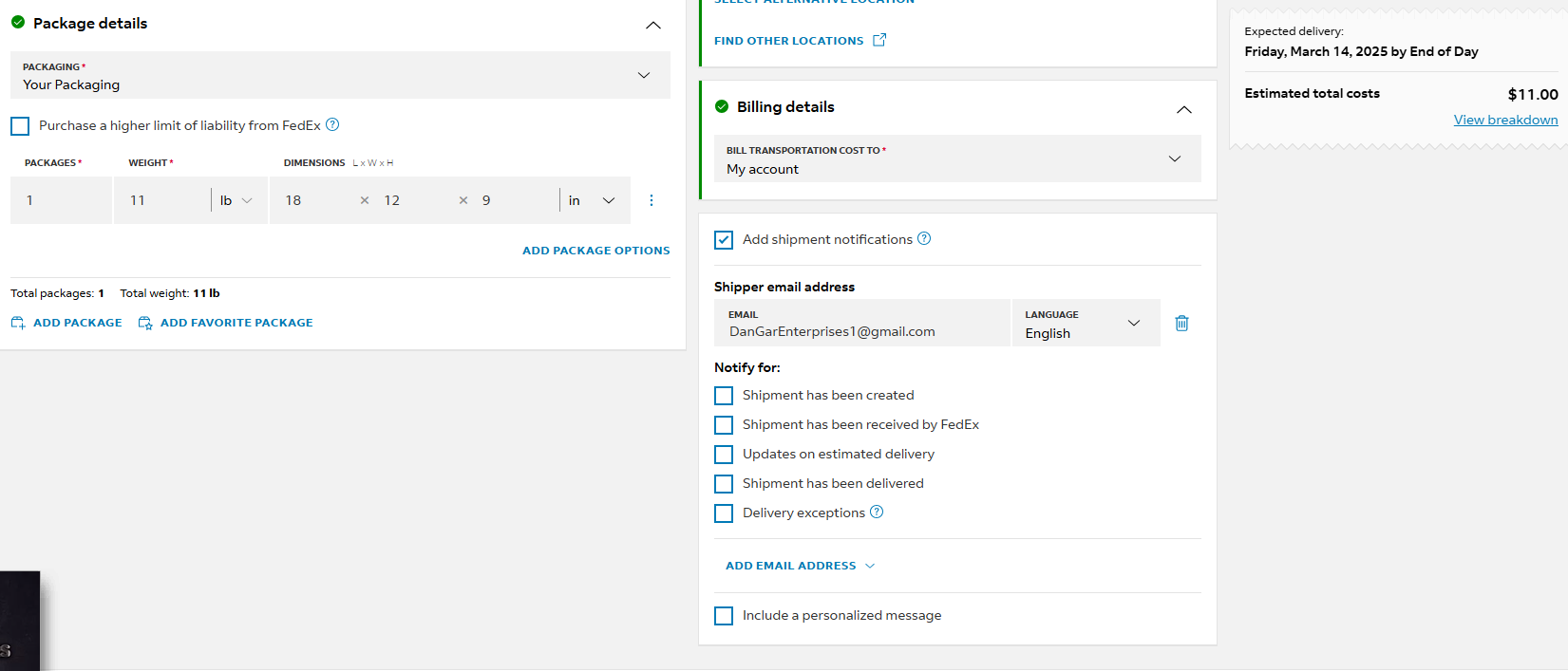Click the Packages quantity field
Image resolution: width=1568 pixels, height=671 pixels.
coord(61,200)
